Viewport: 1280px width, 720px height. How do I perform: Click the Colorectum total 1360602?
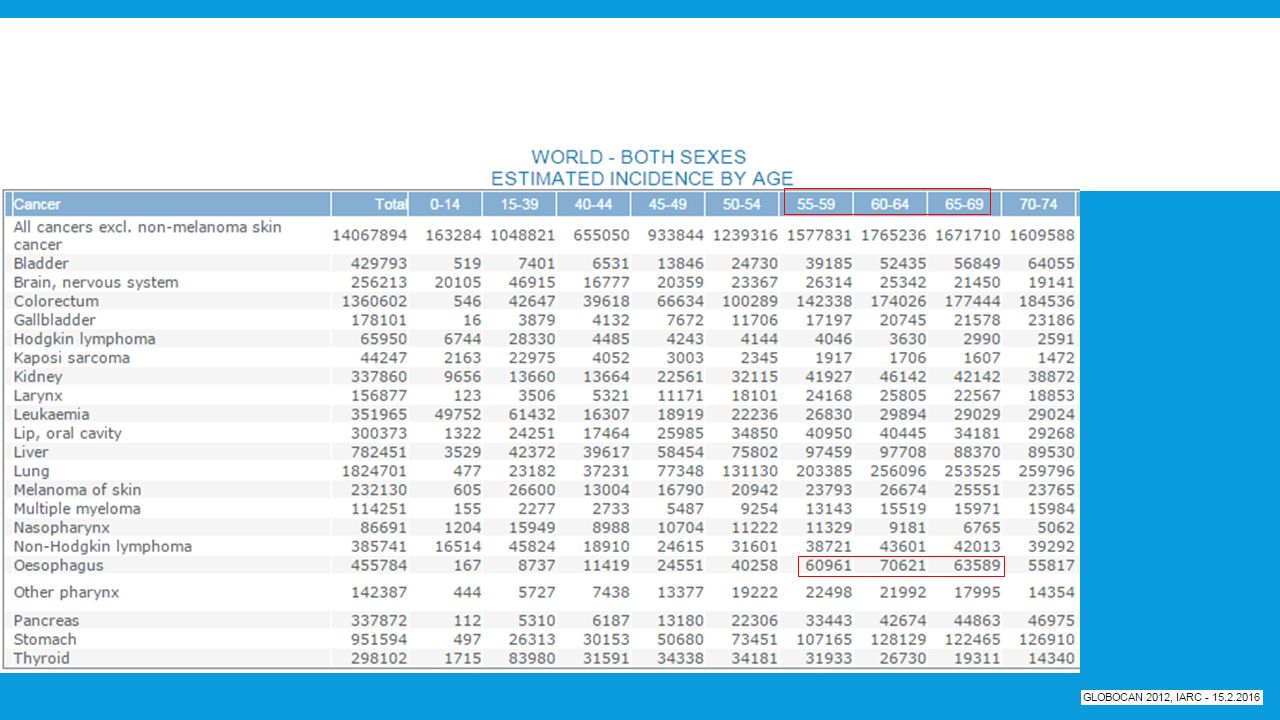(x=374, y=302)
